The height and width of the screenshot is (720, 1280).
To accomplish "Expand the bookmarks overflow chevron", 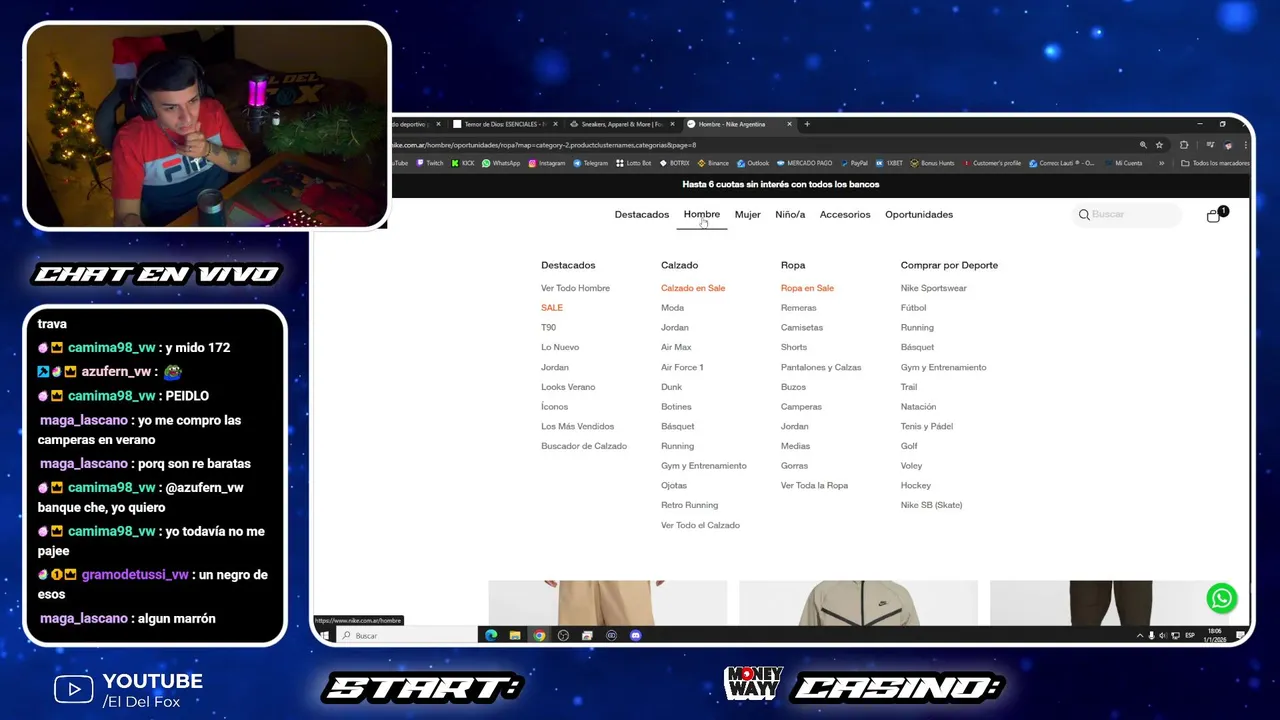I will (1161, 163).
